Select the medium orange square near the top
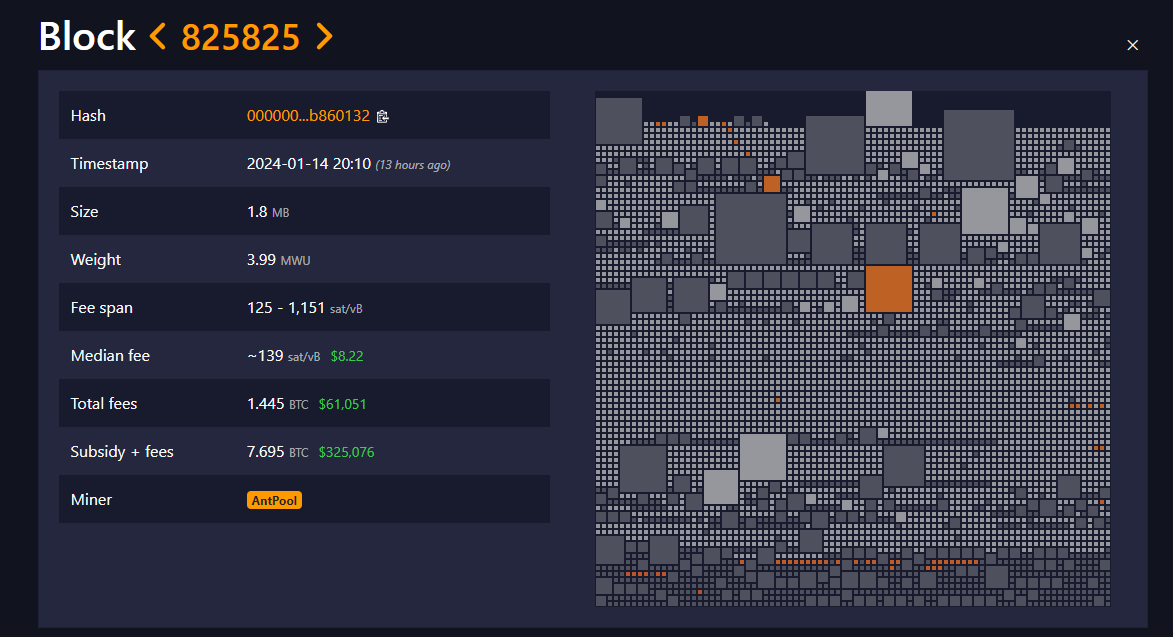The width and height of the screenshot is (1173, 637). pyautogui.click(x=772, y=184)
